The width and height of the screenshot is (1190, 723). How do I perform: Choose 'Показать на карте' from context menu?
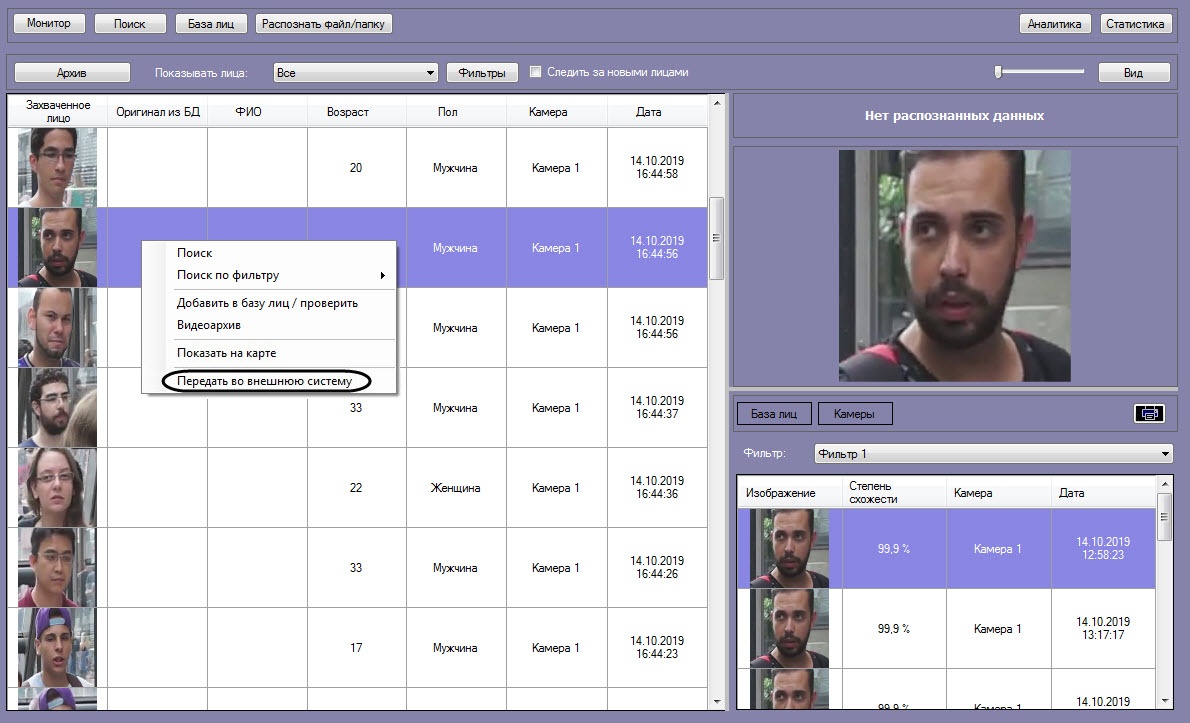[x=226, y=353]
